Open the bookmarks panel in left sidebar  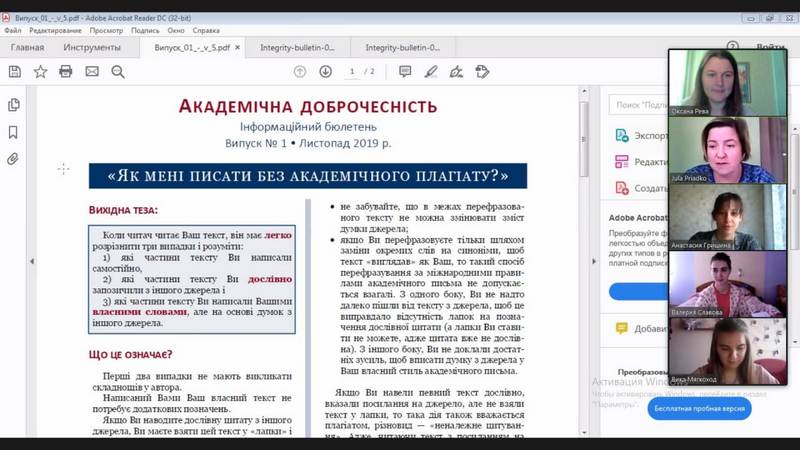point(14,132)
